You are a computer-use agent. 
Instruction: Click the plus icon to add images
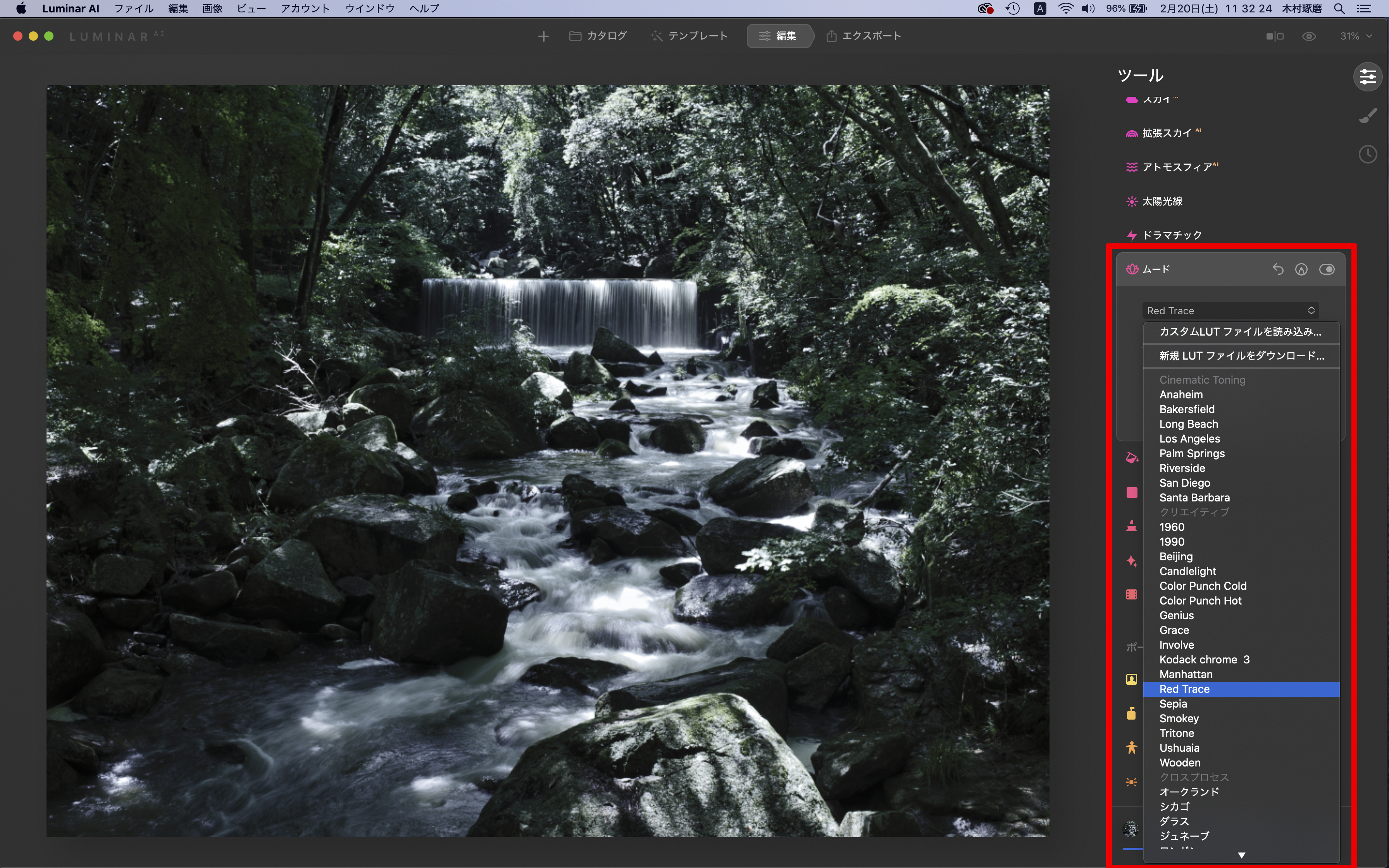tap(543, 36)
